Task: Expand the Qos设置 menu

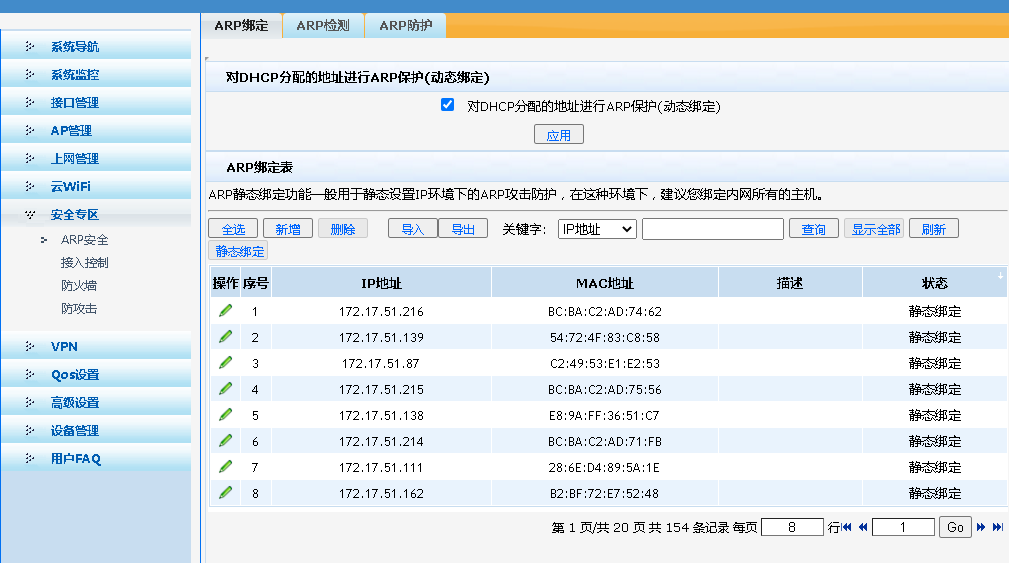Action: (x=96, y=374)
